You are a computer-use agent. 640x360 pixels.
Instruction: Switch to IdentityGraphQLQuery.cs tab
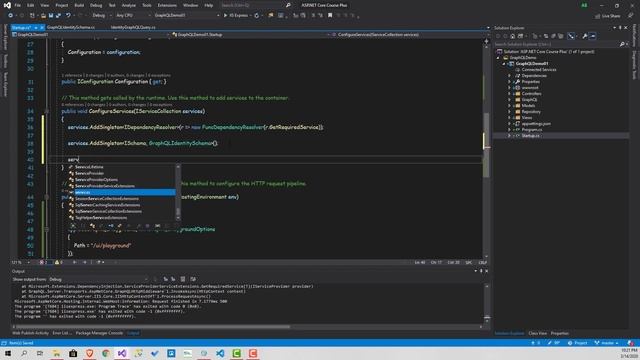coord(133,27)
